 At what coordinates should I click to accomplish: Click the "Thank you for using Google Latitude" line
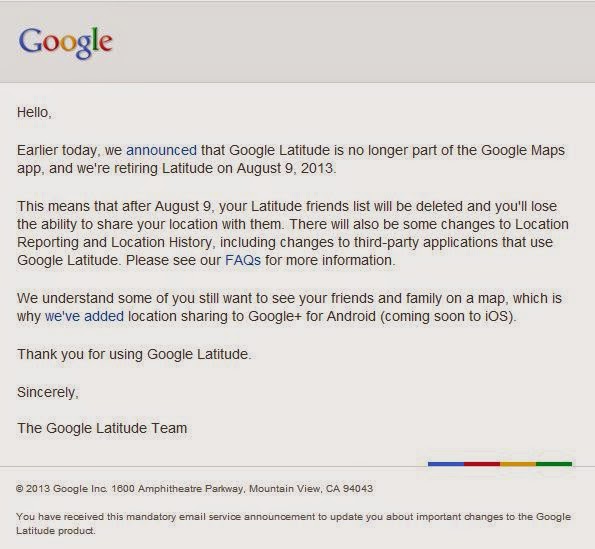pos(134,354)
